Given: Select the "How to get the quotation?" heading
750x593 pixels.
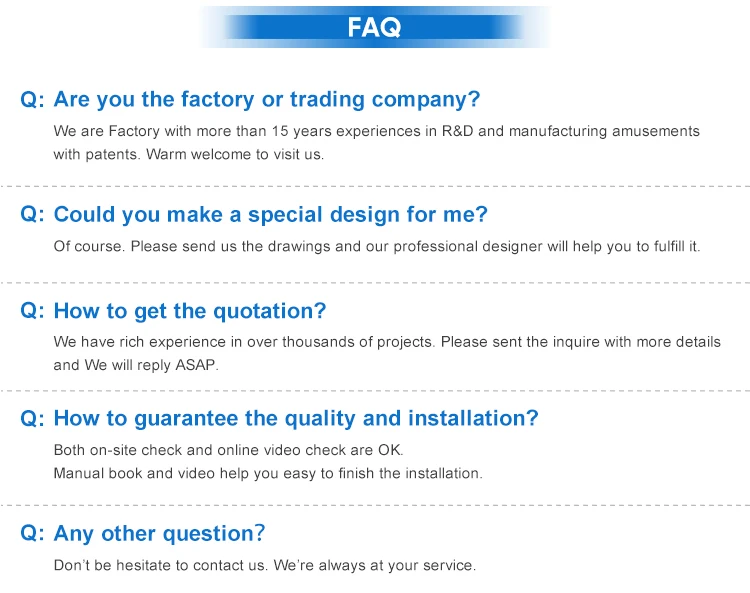Looking at the screenshot, I should click(x=189, y=311).
